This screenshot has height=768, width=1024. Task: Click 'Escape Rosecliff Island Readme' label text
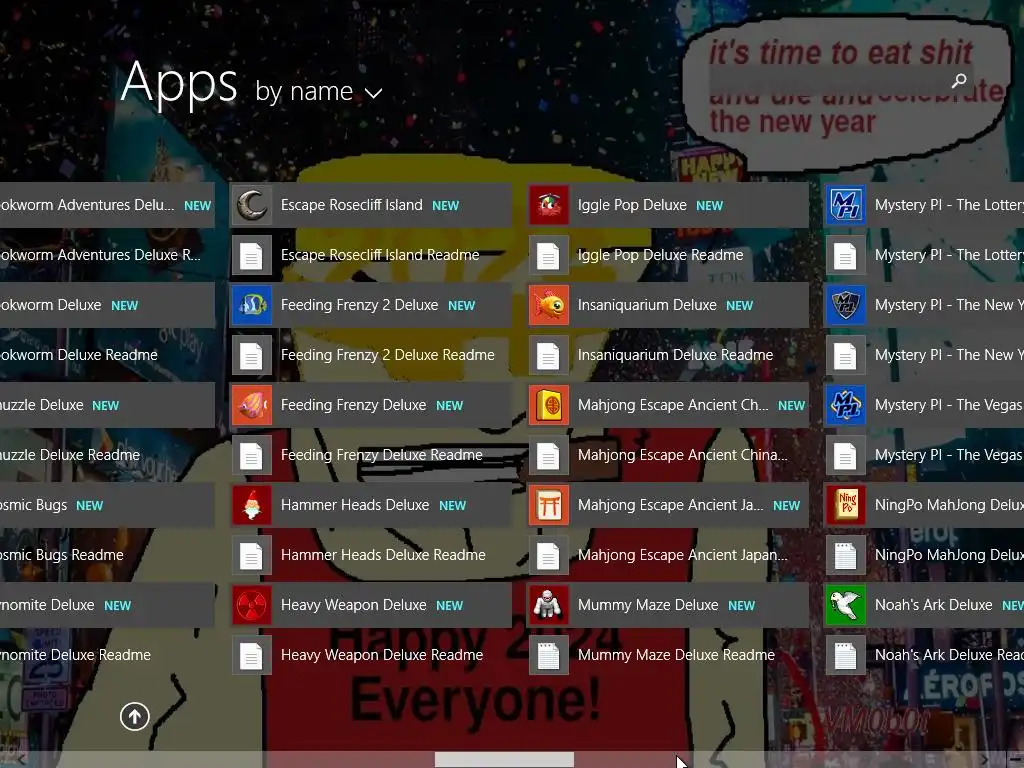point(380,255)
